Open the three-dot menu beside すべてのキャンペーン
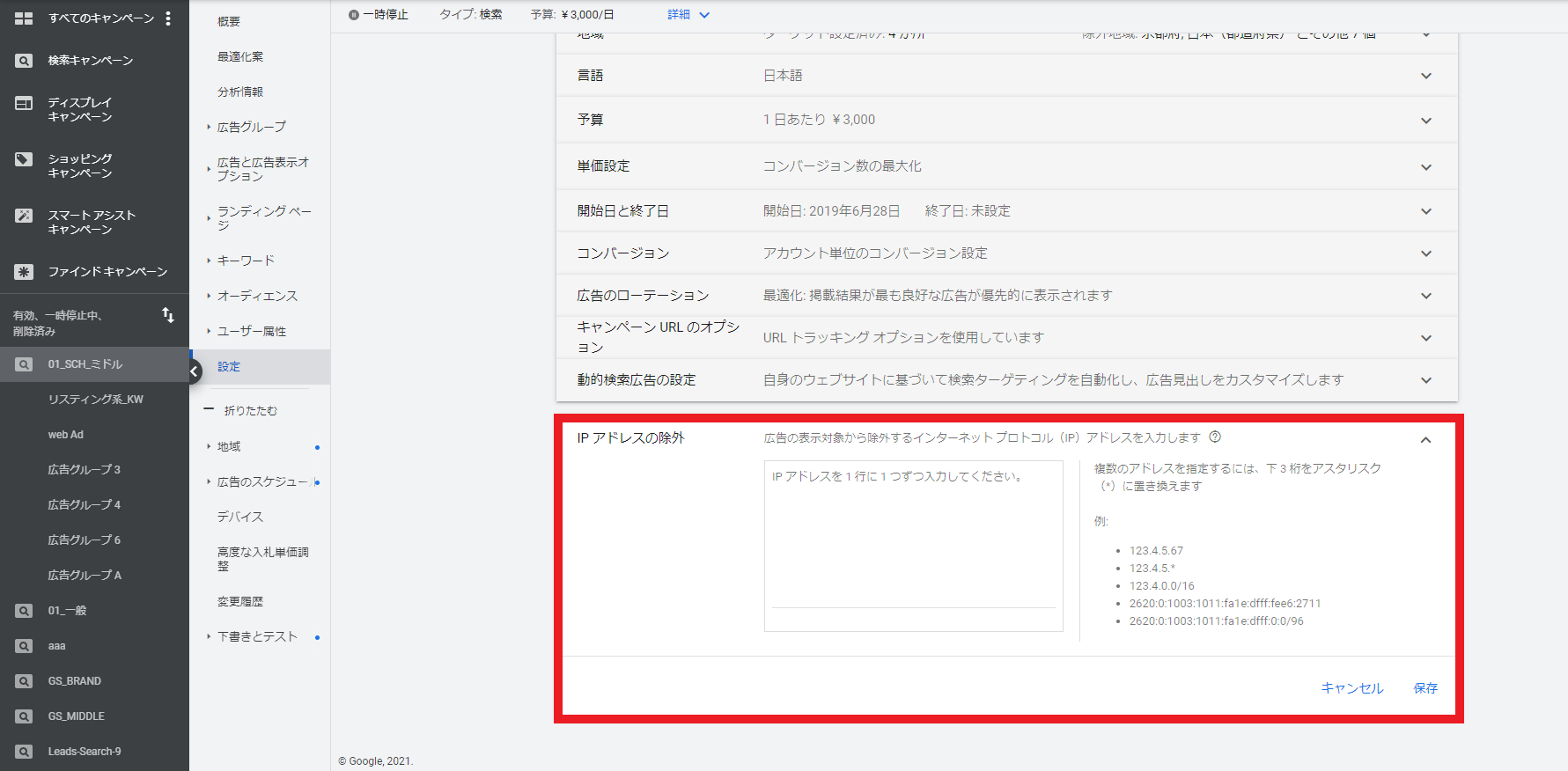This screenshot has height=771, width=1568. coord(168,18)
